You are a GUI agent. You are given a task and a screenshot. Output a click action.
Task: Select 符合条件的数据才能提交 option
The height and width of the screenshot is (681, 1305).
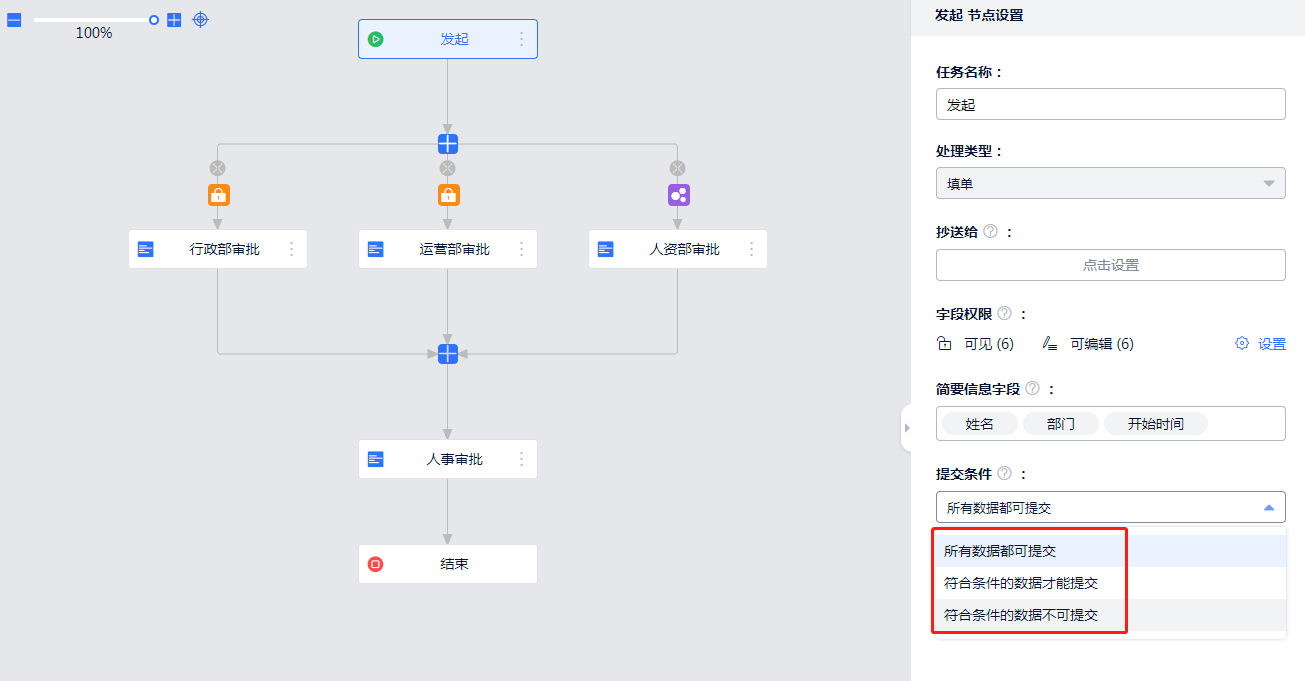(1021, 583)
